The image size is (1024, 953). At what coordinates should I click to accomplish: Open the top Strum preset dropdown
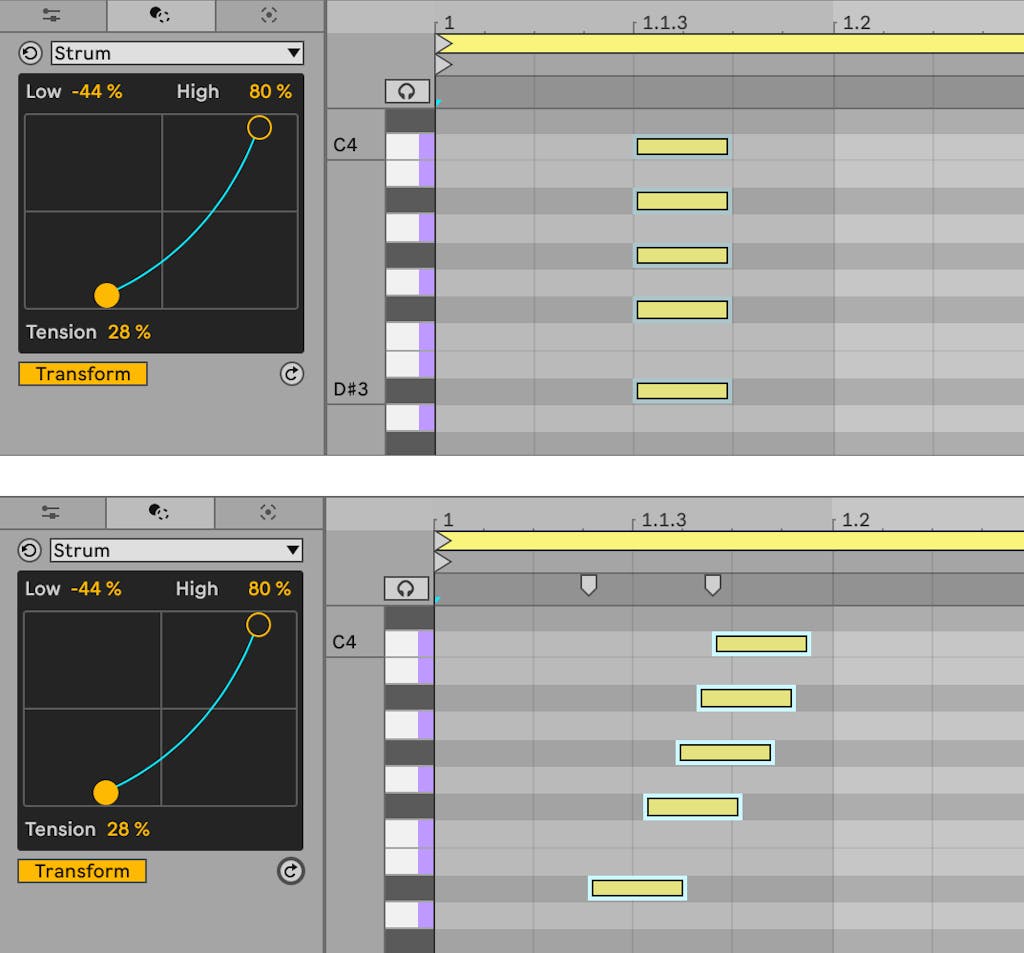point(176,52)
